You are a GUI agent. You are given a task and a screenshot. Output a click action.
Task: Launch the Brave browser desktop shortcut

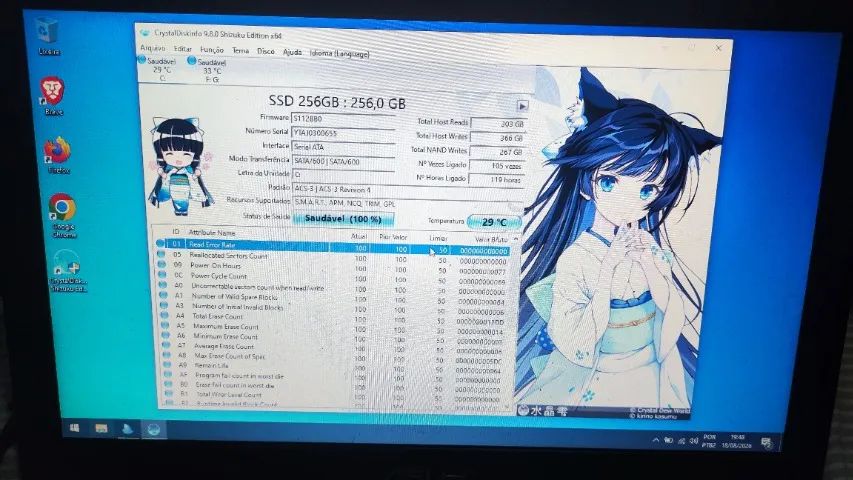[x=53, y=96]
